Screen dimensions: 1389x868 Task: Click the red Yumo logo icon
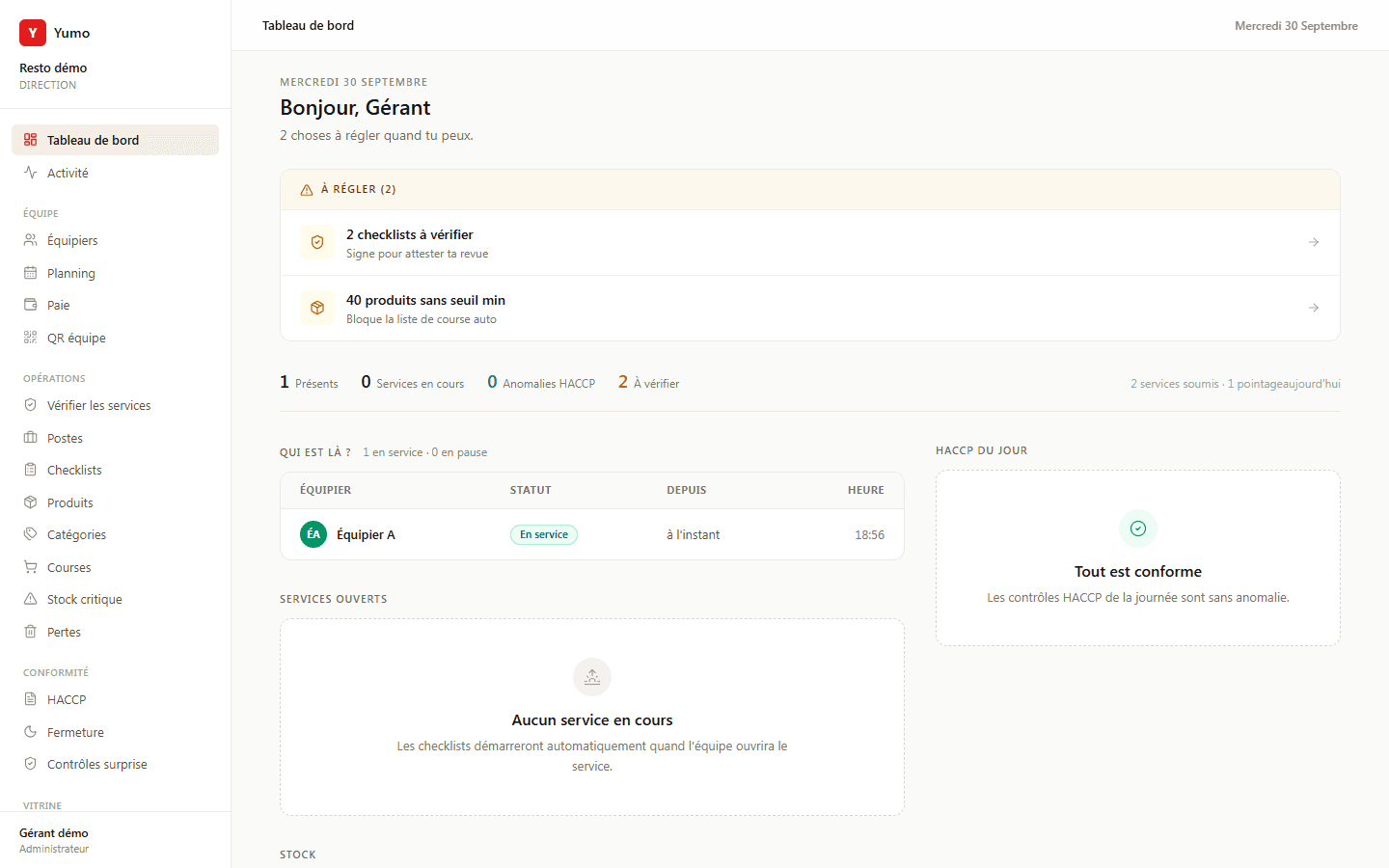pyautogui.click(x=33, y=33)
